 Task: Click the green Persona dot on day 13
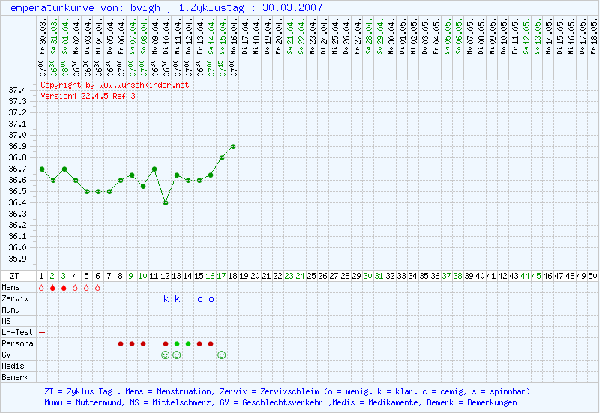[177, 343]
